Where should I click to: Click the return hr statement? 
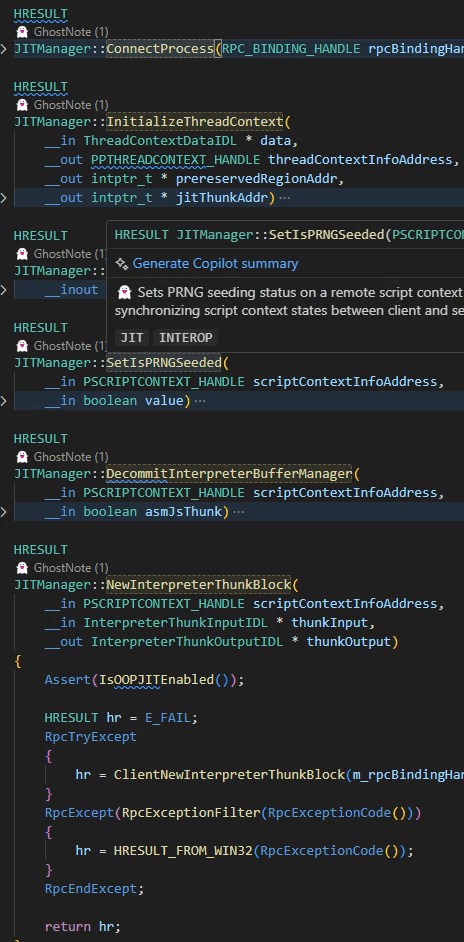(x=83, y=926)
